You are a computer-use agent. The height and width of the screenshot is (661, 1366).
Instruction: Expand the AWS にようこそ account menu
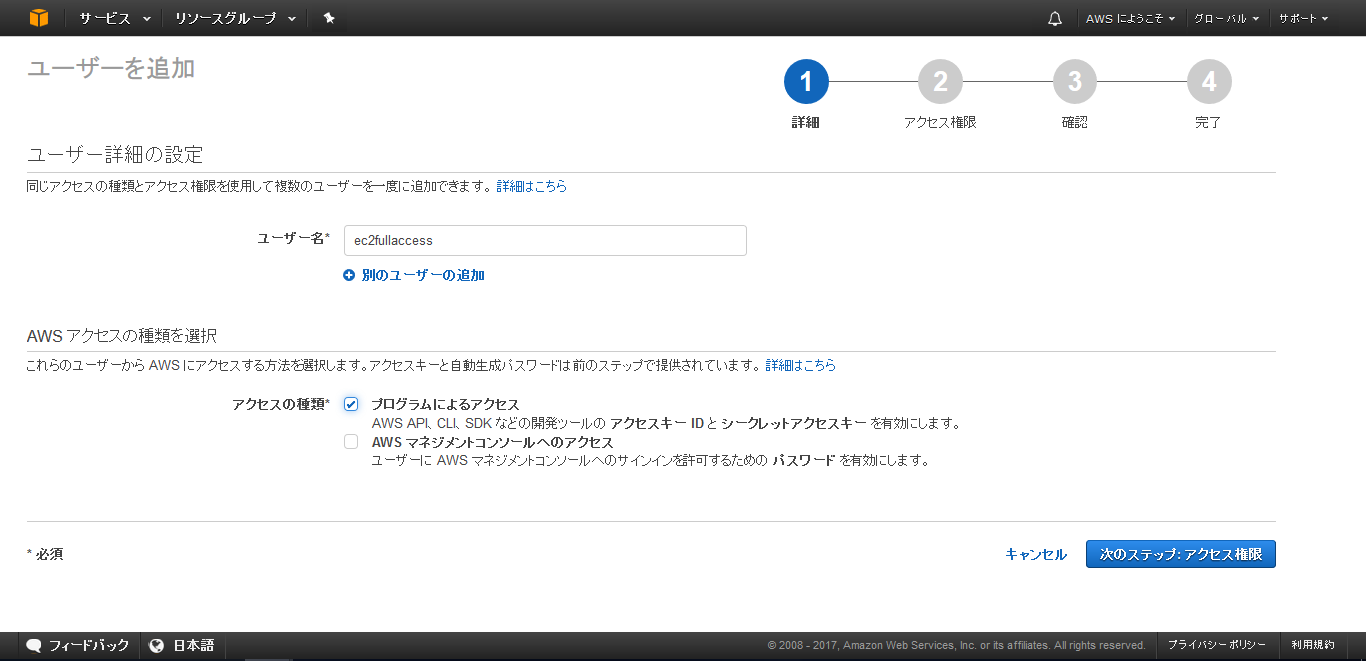coord(1130,18)
